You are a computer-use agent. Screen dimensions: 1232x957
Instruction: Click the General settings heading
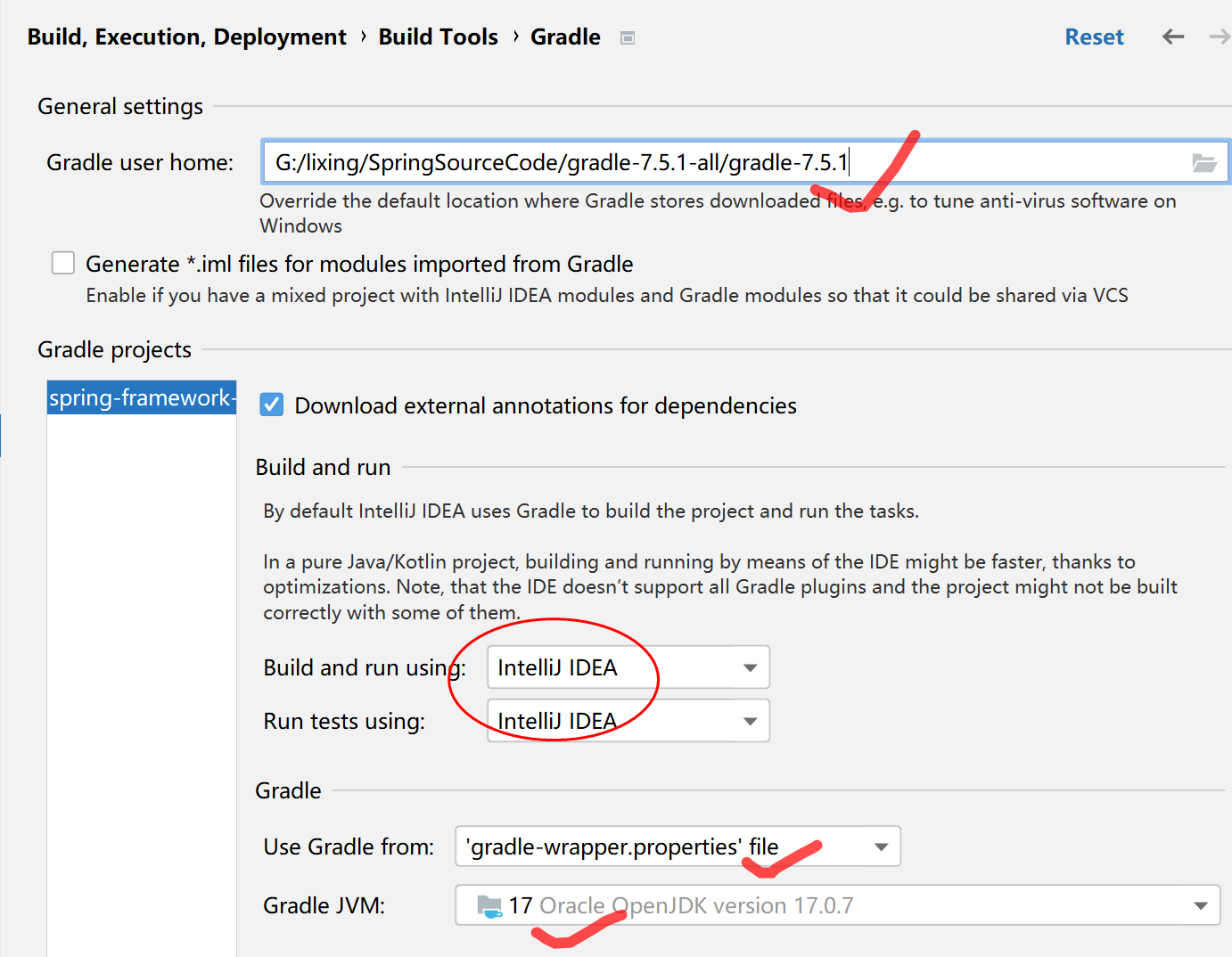click(x=120, y=106)
